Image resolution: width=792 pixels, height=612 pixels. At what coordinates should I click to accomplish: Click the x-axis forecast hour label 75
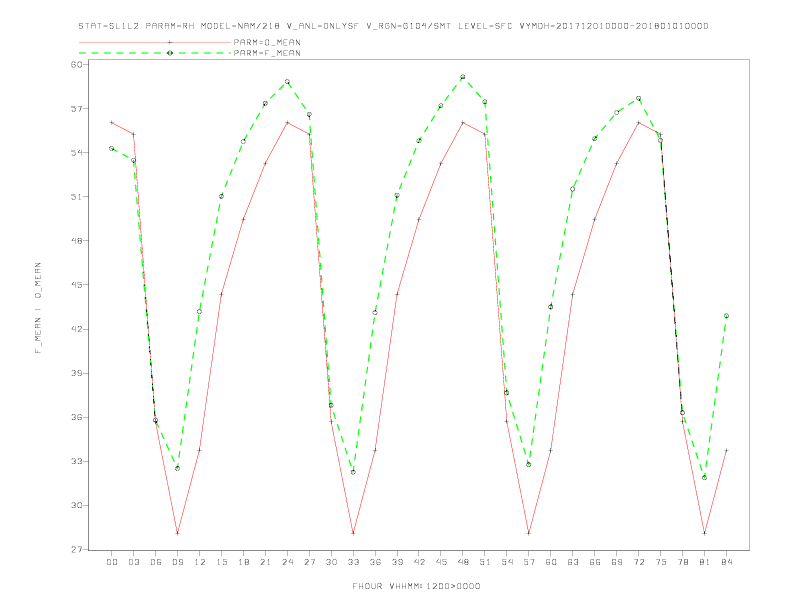(661, 562)
